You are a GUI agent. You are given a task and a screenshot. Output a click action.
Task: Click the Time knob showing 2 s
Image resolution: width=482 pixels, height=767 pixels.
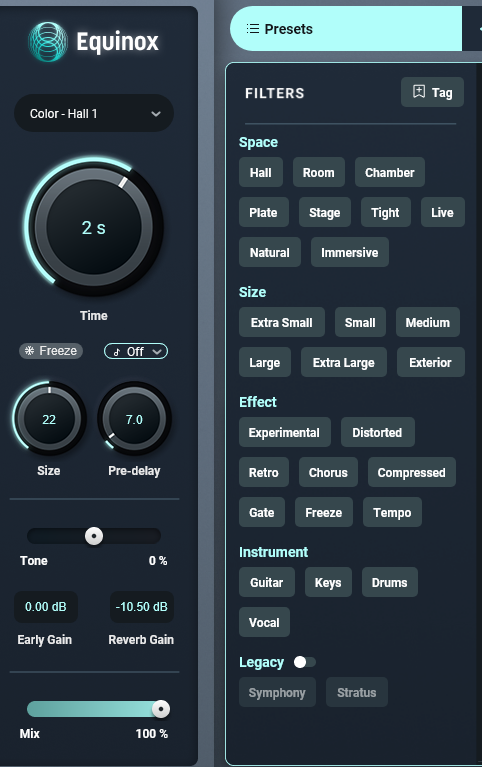click(x=93, y=227)
